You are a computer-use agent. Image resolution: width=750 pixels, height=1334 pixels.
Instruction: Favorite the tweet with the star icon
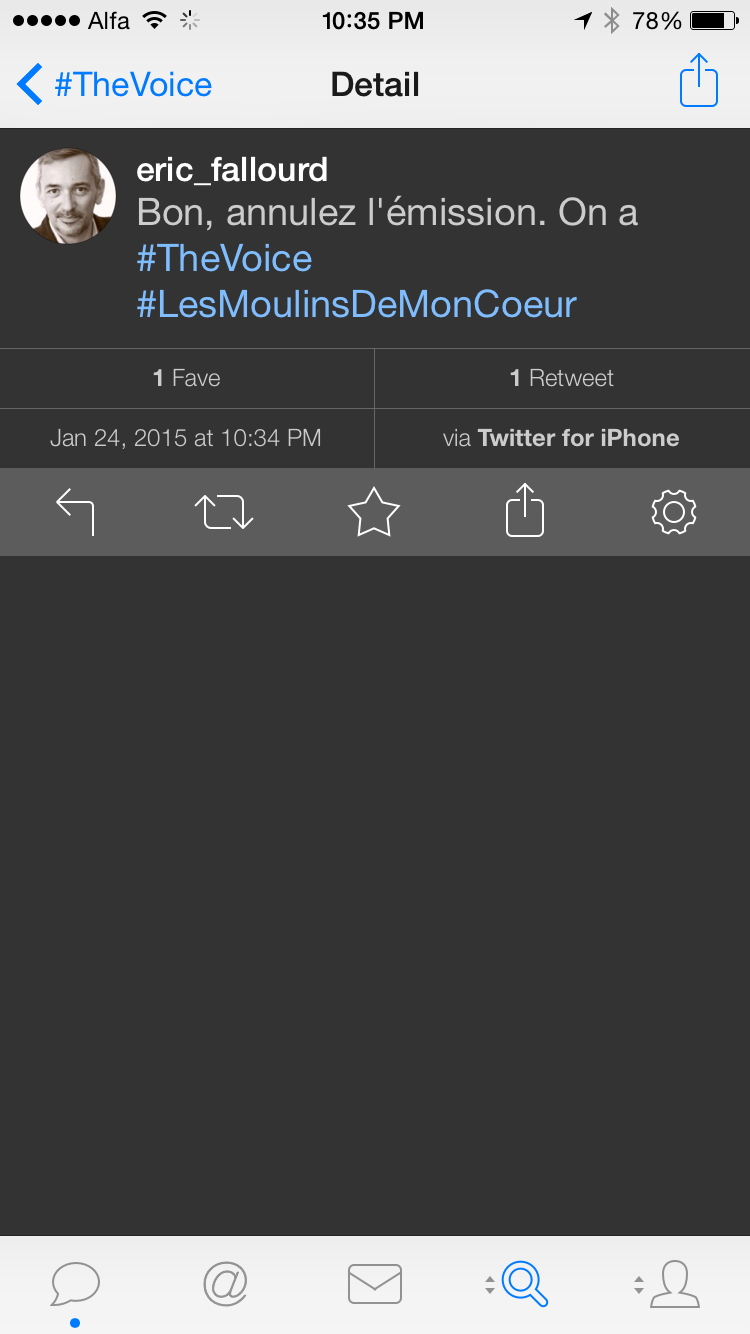374,512
